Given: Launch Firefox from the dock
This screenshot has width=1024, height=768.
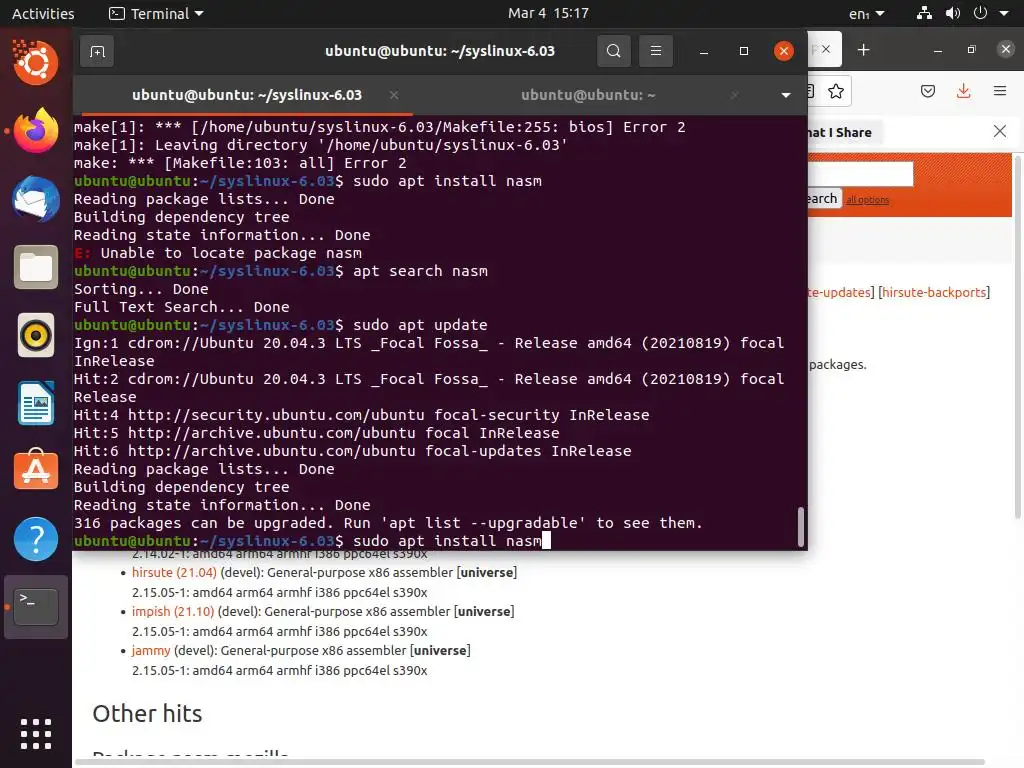Looking at the screenshot, I should [36, 131].
